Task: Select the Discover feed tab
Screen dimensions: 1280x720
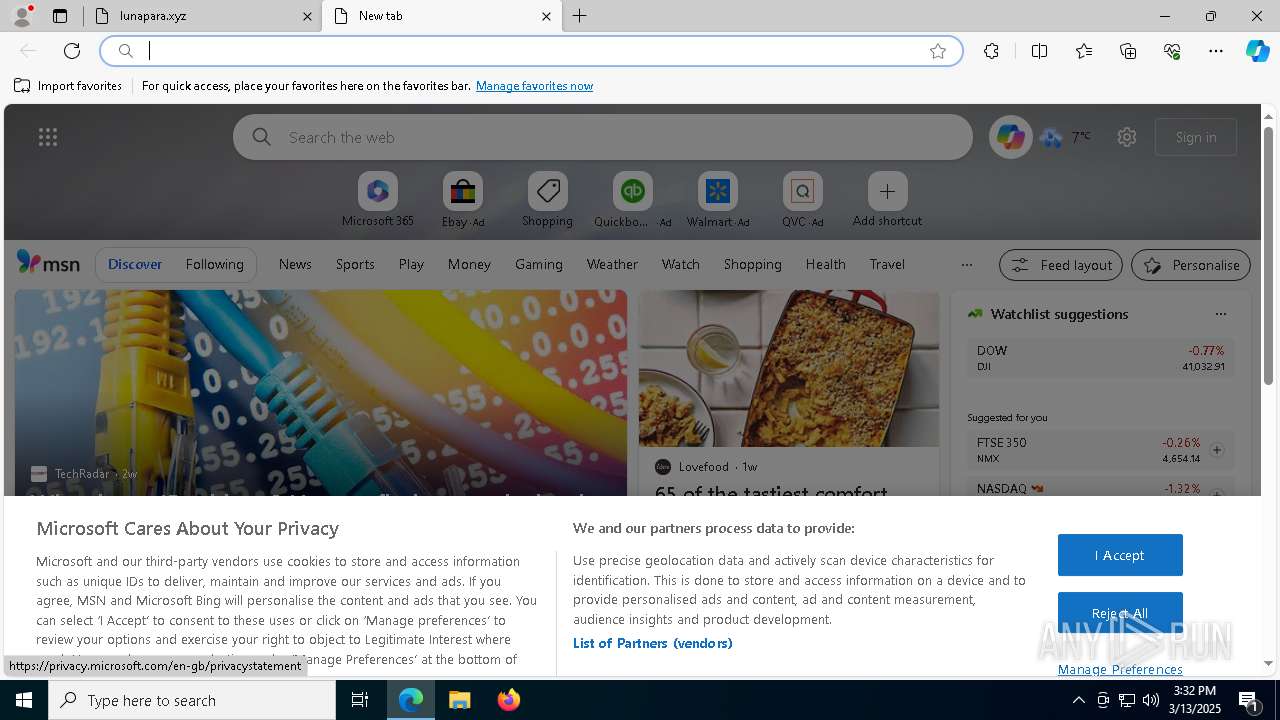Action: pos(135,264)
